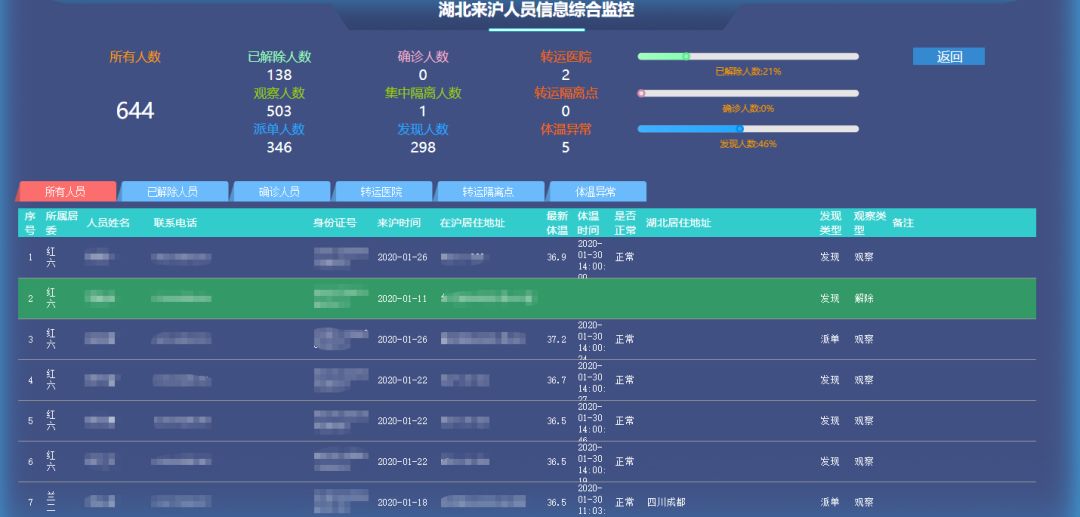Viewport: 1080px width, 517px height.
Task: Select the 体温异常 tab
Action: [x=597, y=192]
